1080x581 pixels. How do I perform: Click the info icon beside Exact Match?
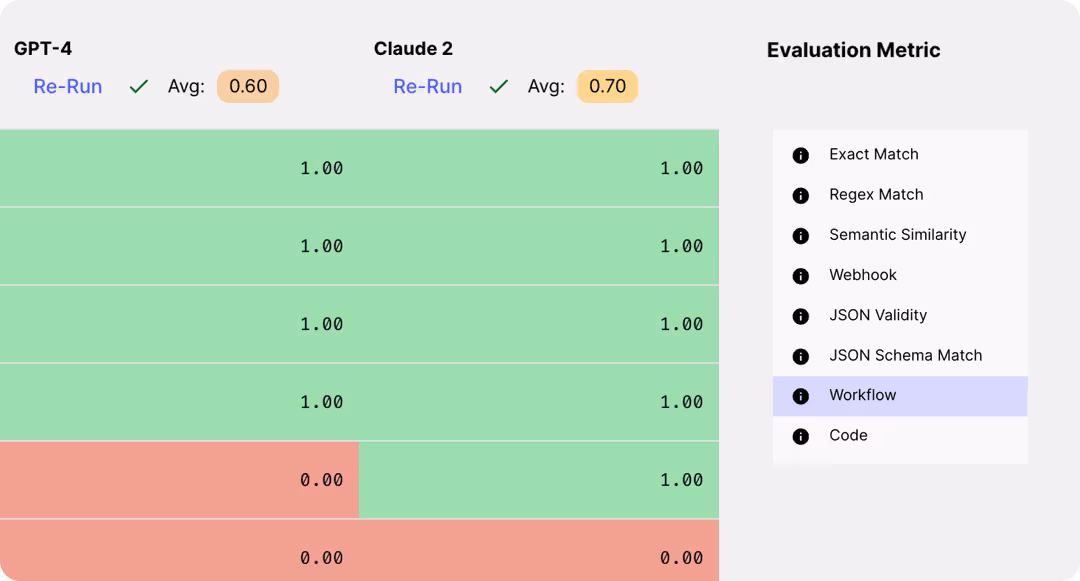(x=800, y=155)
